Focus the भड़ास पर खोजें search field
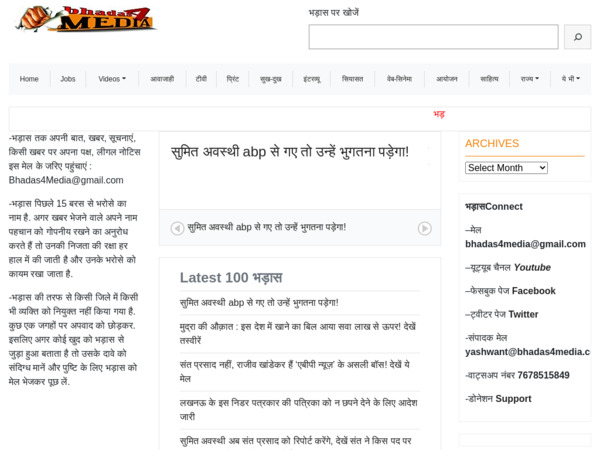600x450 pixels. (434, 37)
